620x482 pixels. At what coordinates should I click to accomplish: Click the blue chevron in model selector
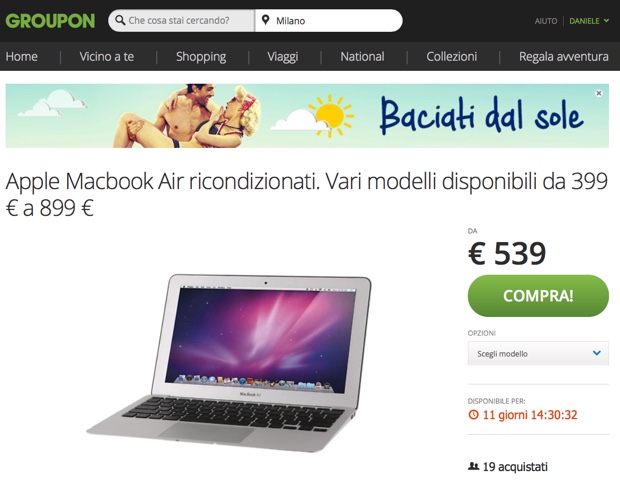tap(597, 353)
